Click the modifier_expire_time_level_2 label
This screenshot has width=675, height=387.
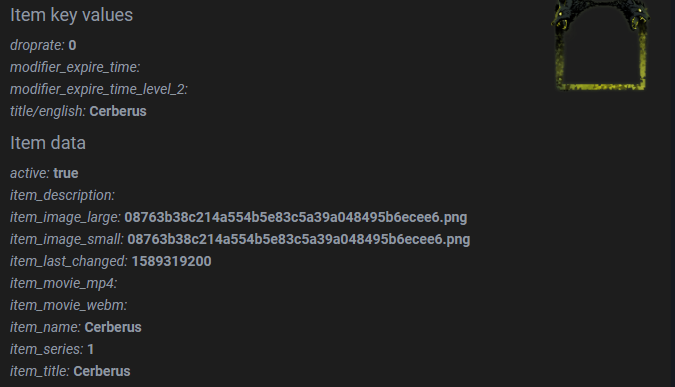click(99, 90)
